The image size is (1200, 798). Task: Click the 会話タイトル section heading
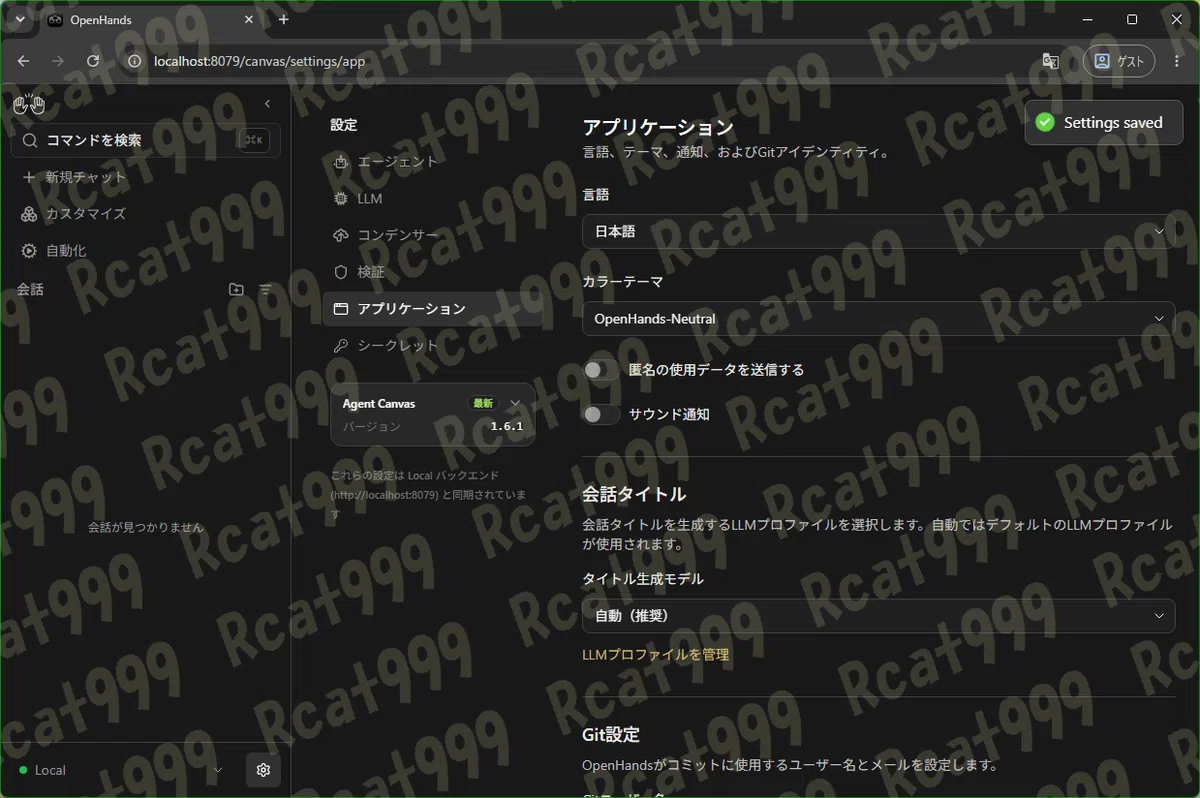[634, 494]
